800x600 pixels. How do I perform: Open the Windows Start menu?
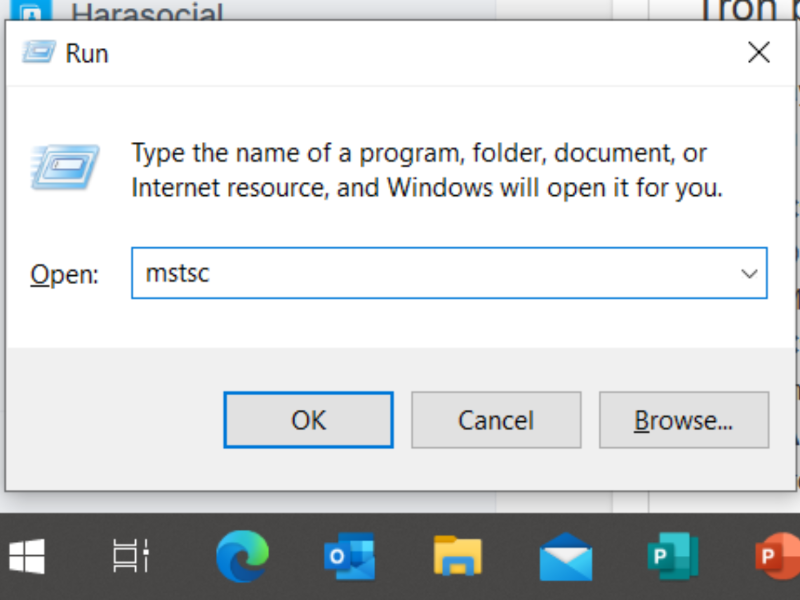(x=27, y=556)
